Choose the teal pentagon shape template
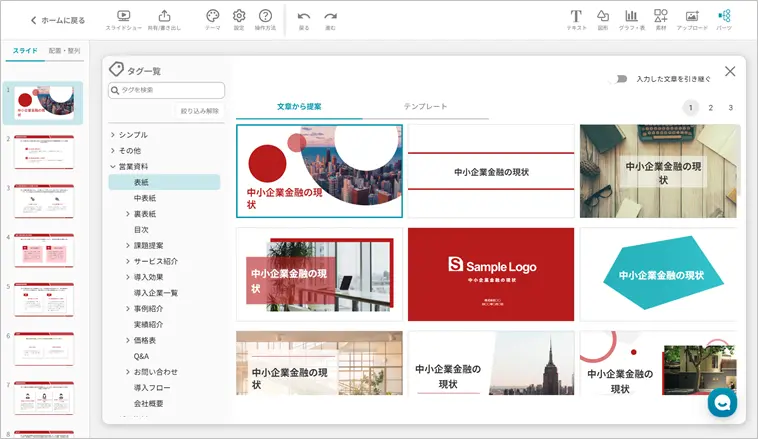Screen dimensions: 758x439 point(660,274)
